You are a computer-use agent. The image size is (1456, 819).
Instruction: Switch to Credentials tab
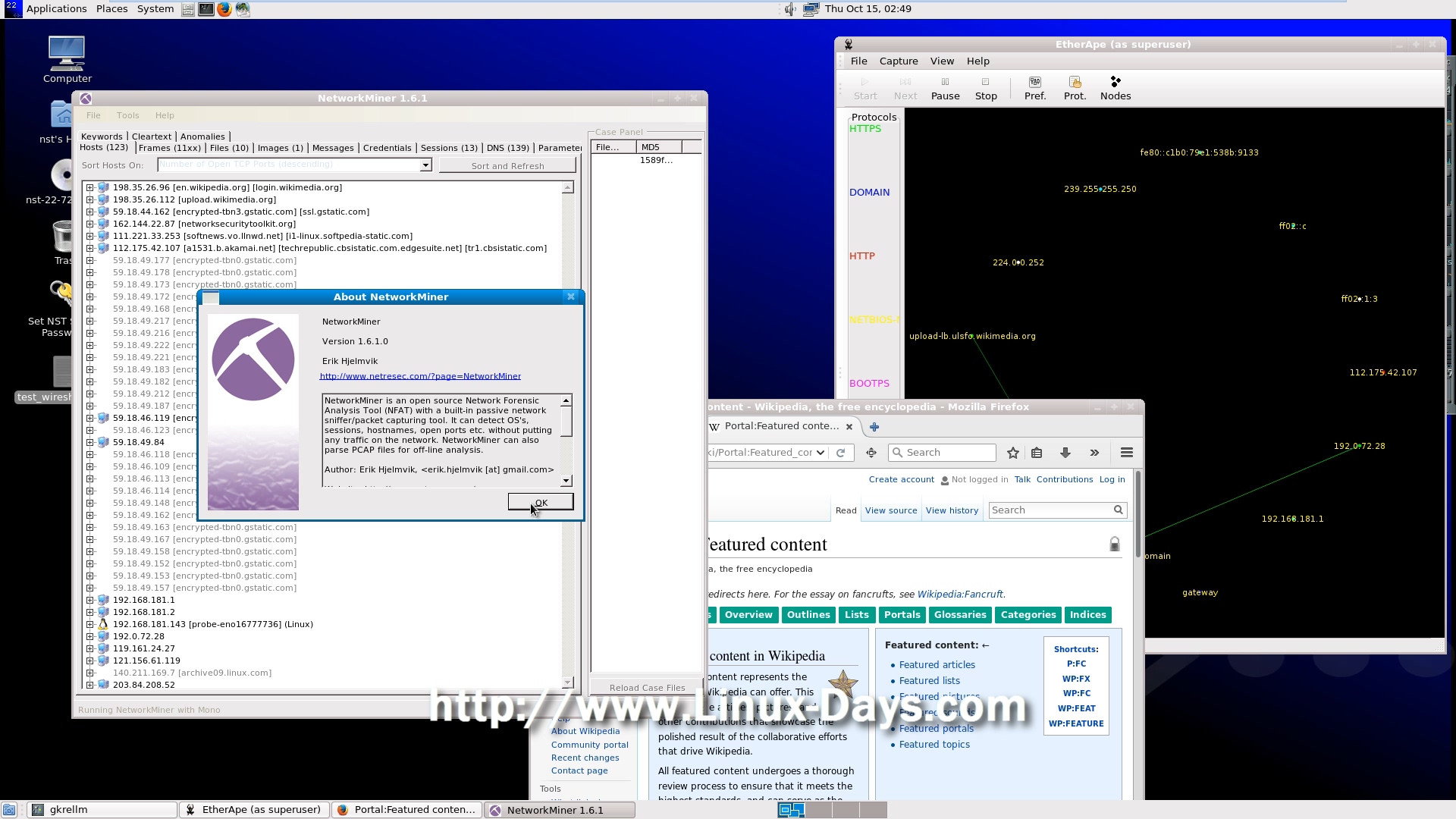pyautogui.click(x=387, y=148)
